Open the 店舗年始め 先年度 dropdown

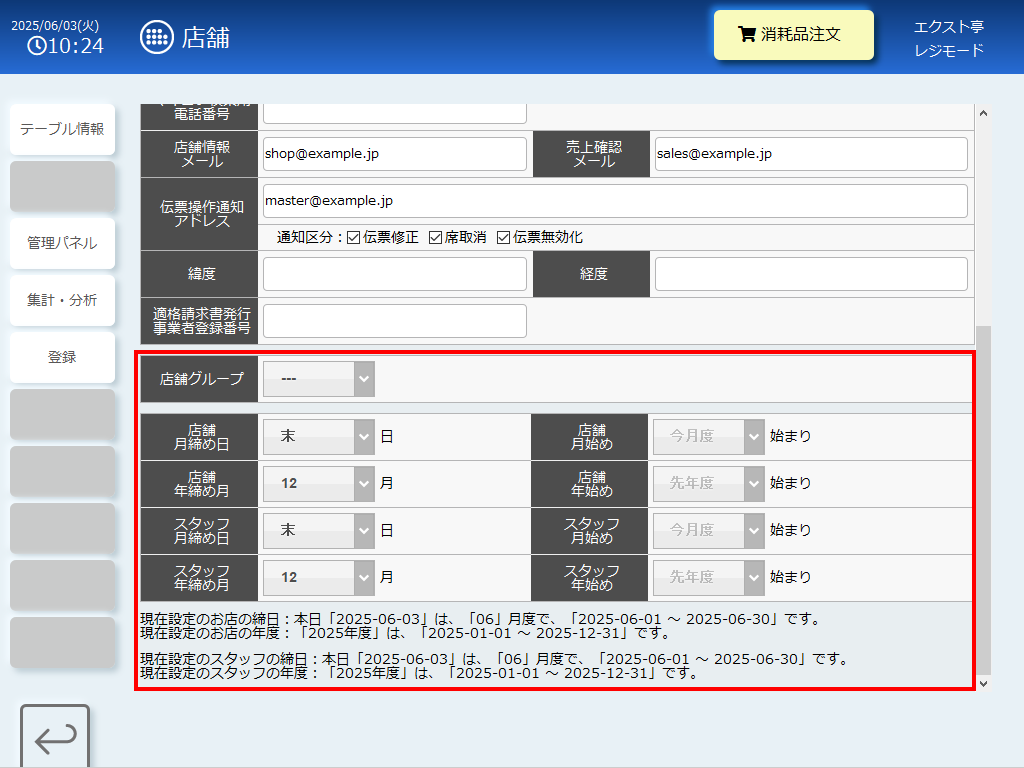[x=709, y=483]
